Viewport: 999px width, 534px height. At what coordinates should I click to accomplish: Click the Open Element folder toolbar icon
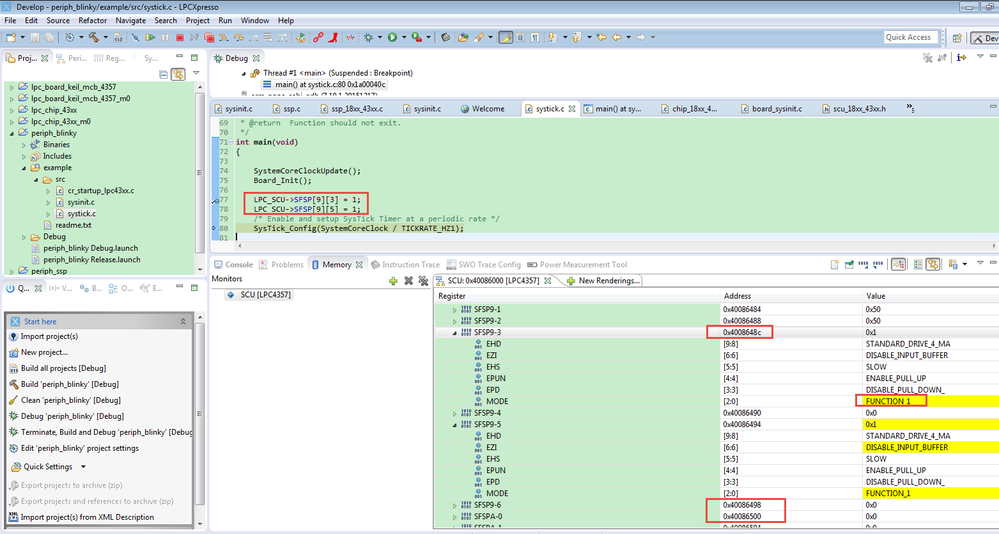[x=463, y=38]
